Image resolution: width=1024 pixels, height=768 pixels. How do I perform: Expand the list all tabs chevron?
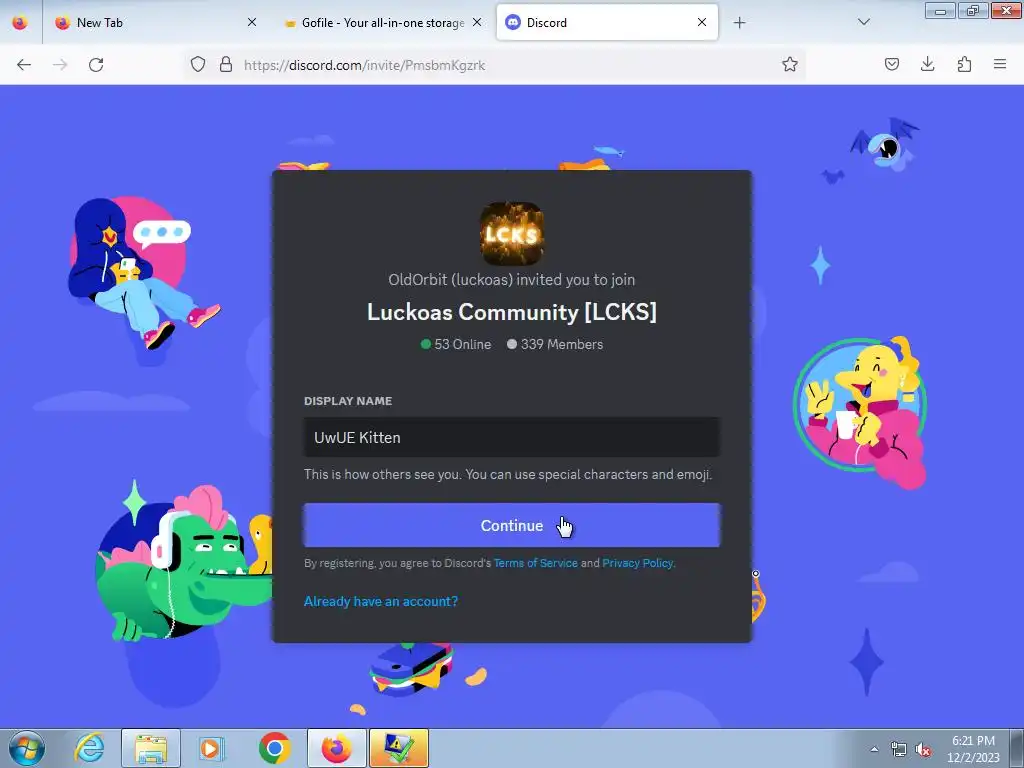863,22
